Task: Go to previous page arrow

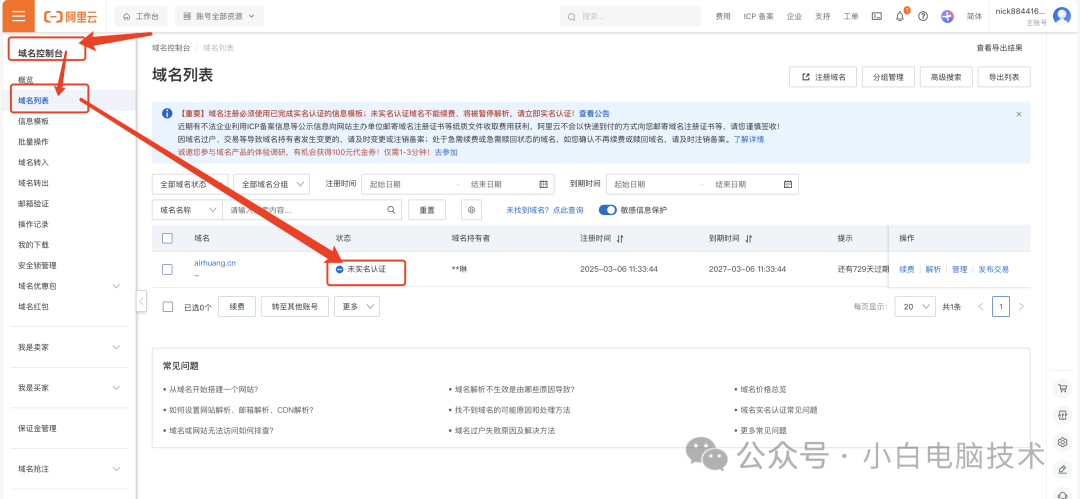Action: tap(981, 307)
